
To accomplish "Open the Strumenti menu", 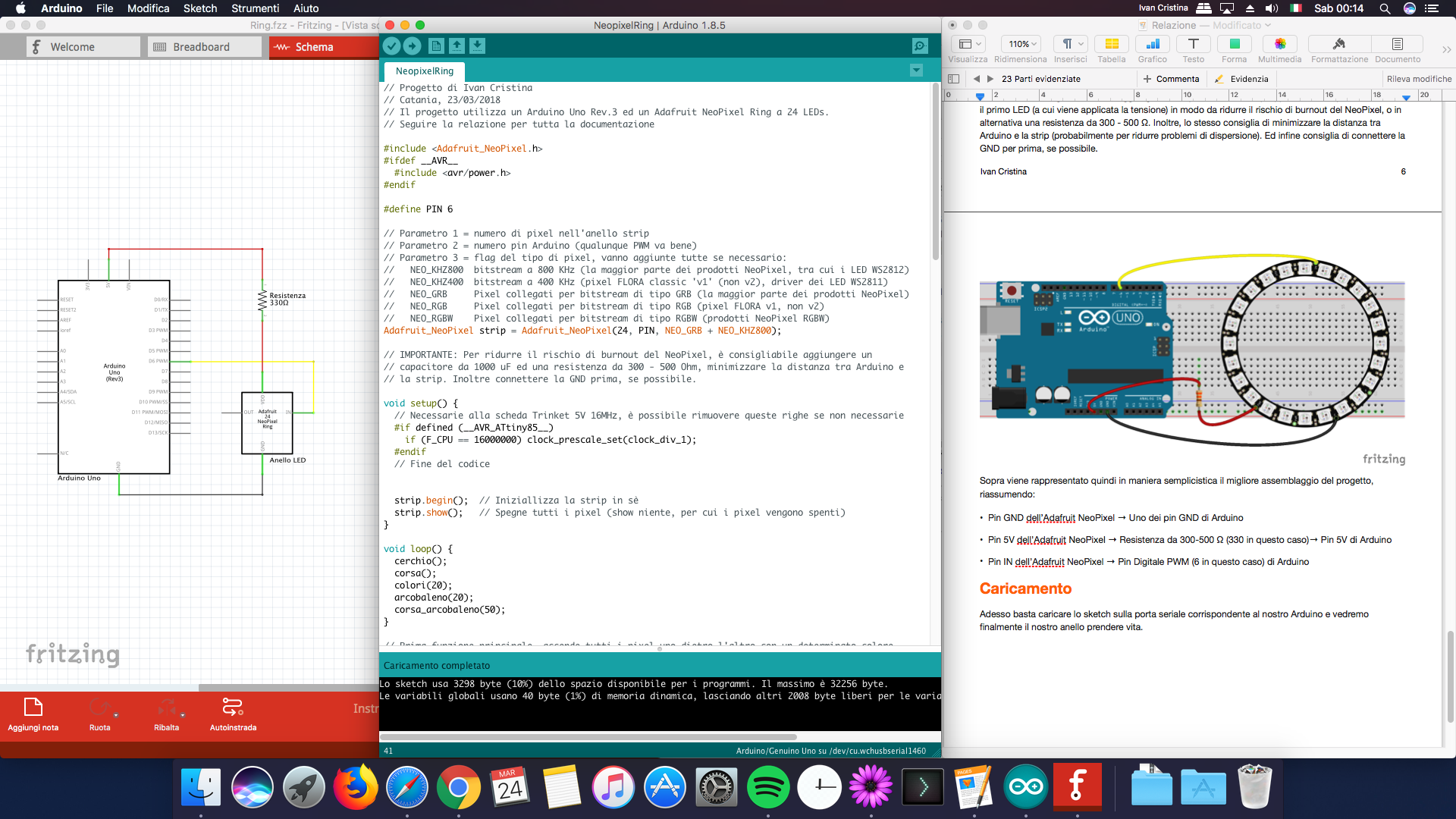I will point(255,8).
